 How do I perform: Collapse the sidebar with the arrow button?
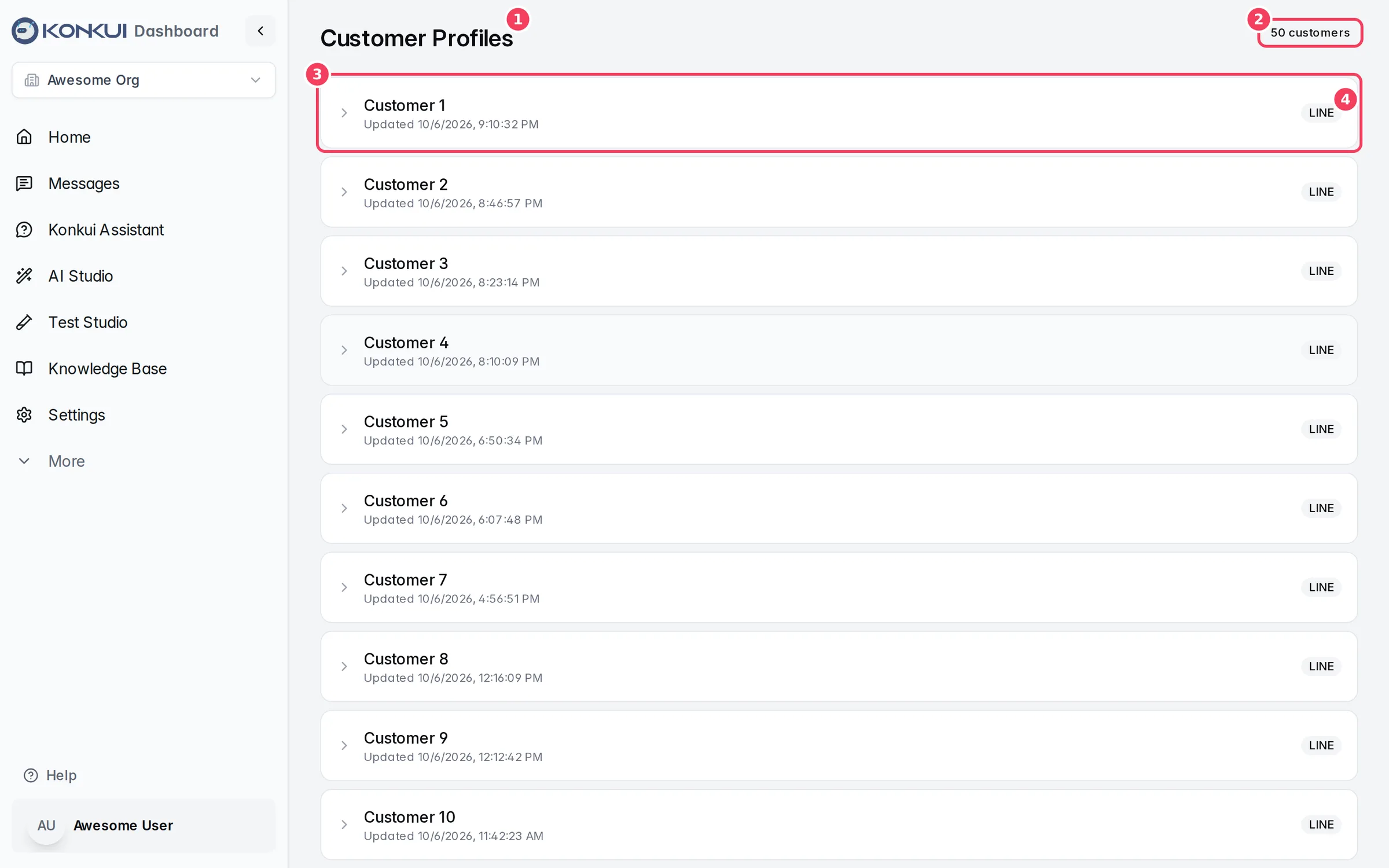pyautogui.click(x=260, y=31)
